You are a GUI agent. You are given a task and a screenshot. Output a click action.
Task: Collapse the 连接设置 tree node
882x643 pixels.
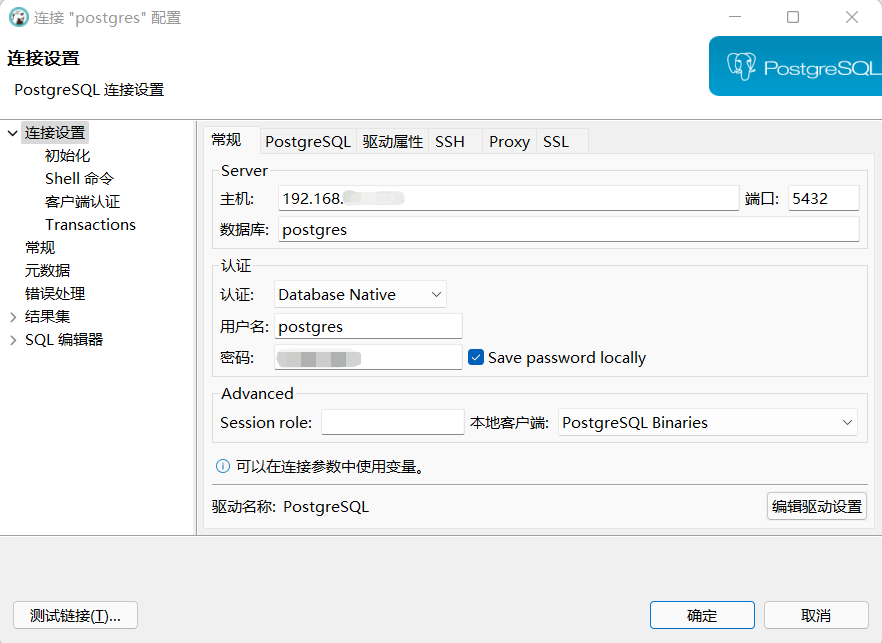(x=12, y=132)
